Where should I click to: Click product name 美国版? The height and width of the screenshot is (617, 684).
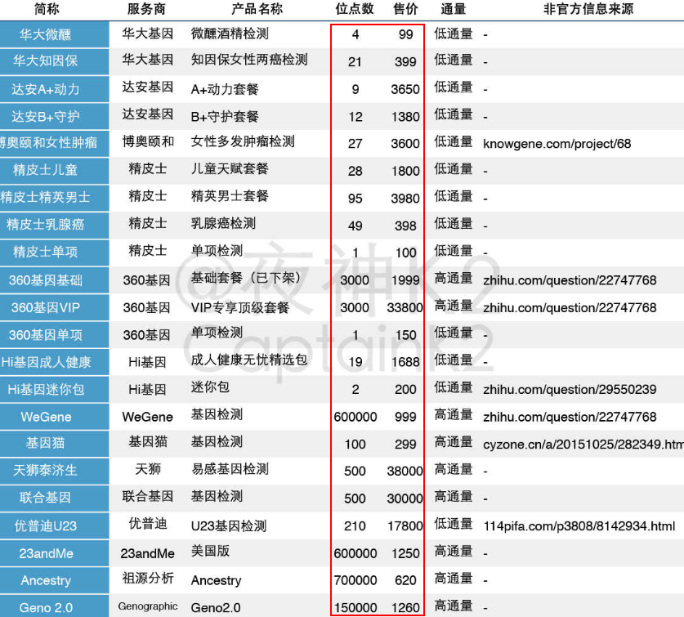pos(210,551)
